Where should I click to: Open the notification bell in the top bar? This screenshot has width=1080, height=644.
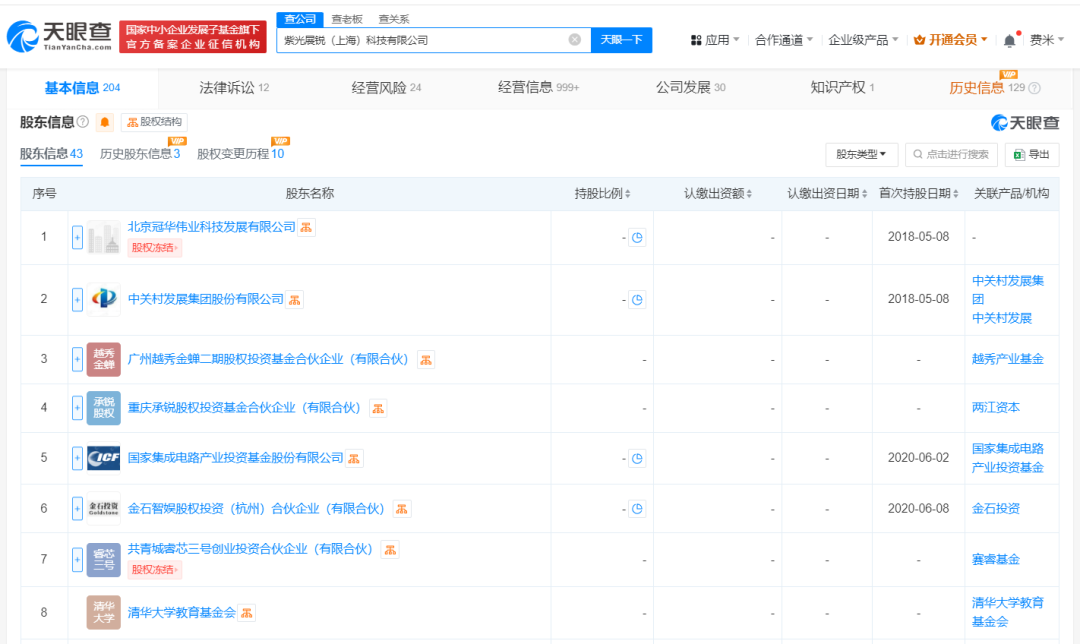click(1009, 40)
